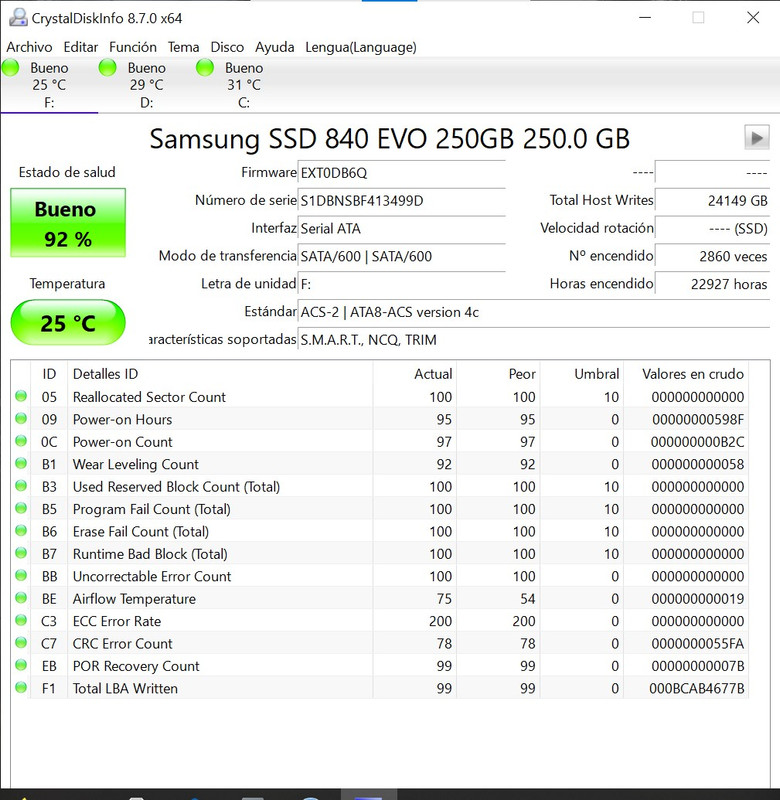
Task: Click the Interfaz field Serial ATA
Action: pyautogui.click(x=401, y=228)
